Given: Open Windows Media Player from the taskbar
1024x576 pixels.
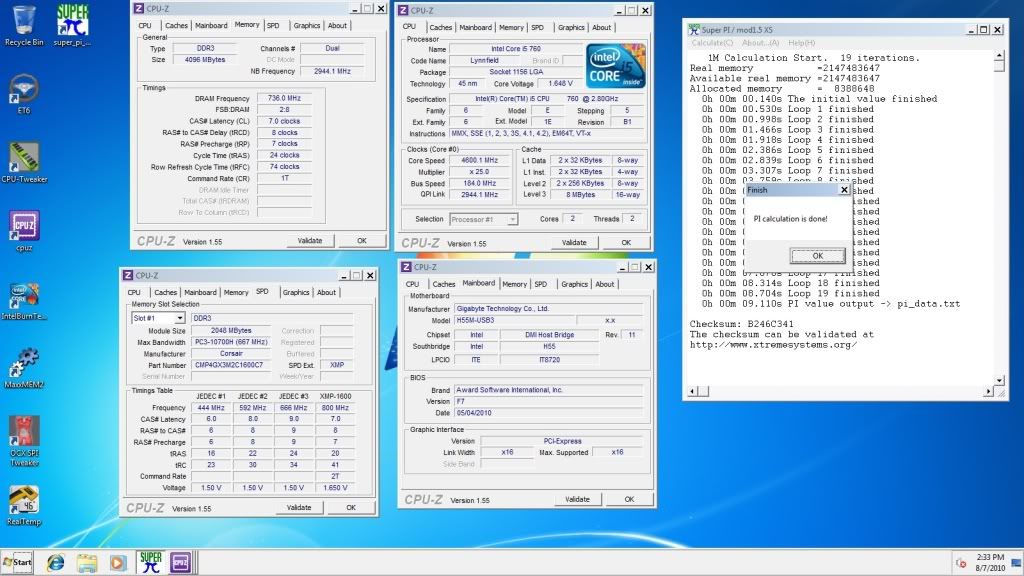Looking at the screenshot, I should 118,561.
